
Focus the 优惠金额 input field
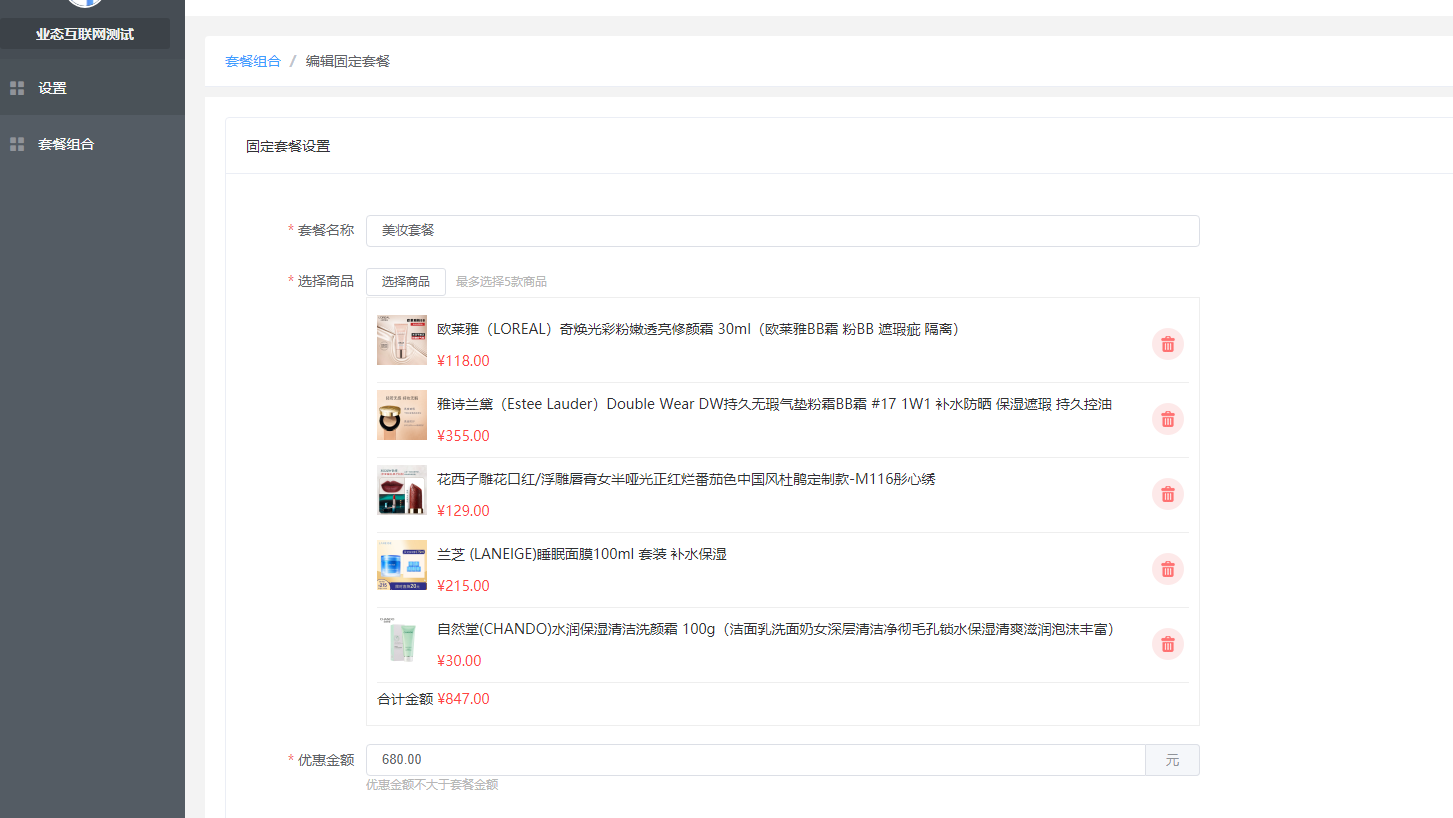coord(756,760)
